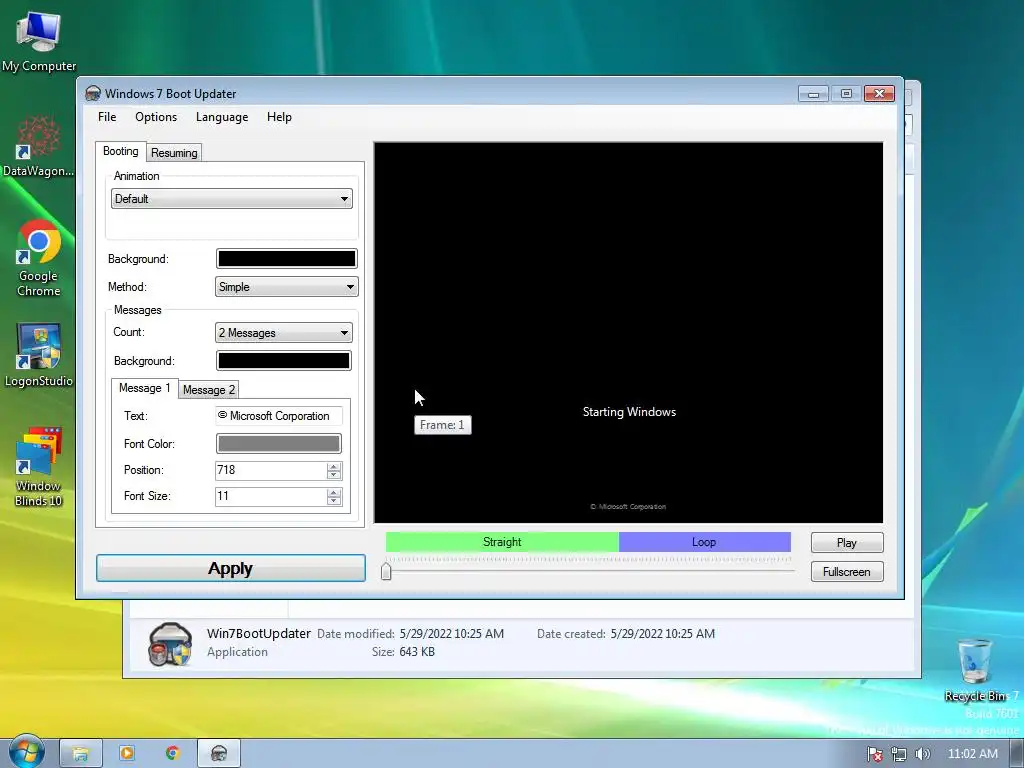Open the media player taskbar icon
Image resolution: width=1024 pixels, height=768 pixels.
[127, 754]
